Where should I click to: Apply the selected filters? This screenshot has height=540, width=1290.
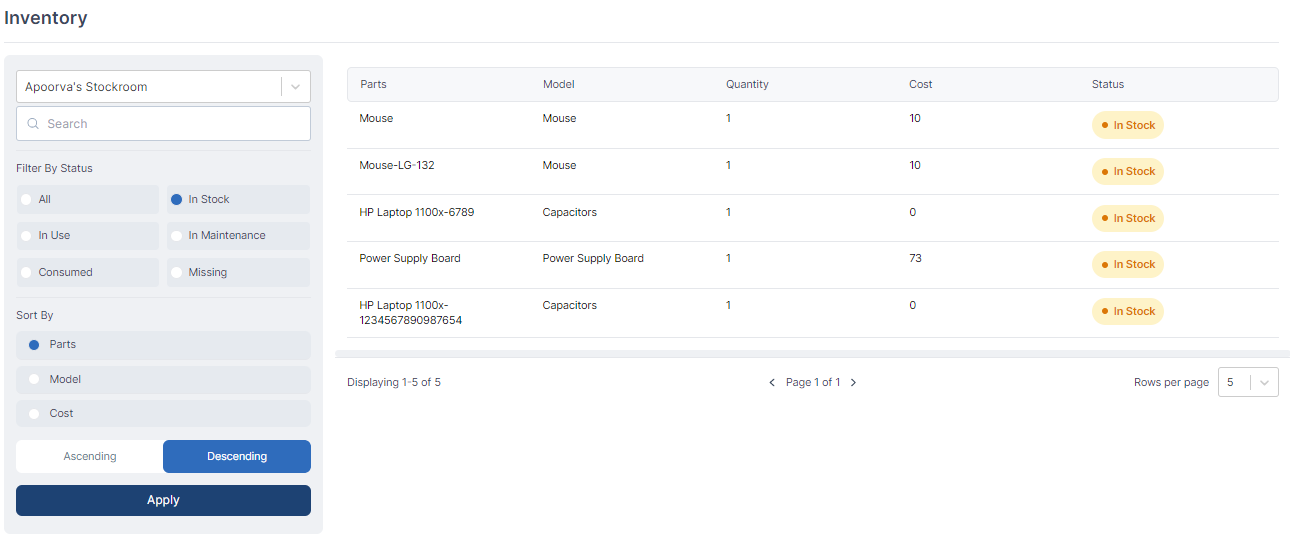click(163, 500)
